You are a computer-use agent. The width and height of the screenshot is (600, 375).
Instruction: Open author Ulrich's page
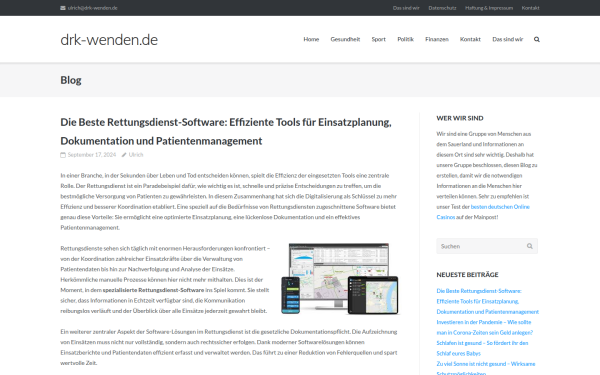point(136,155)
